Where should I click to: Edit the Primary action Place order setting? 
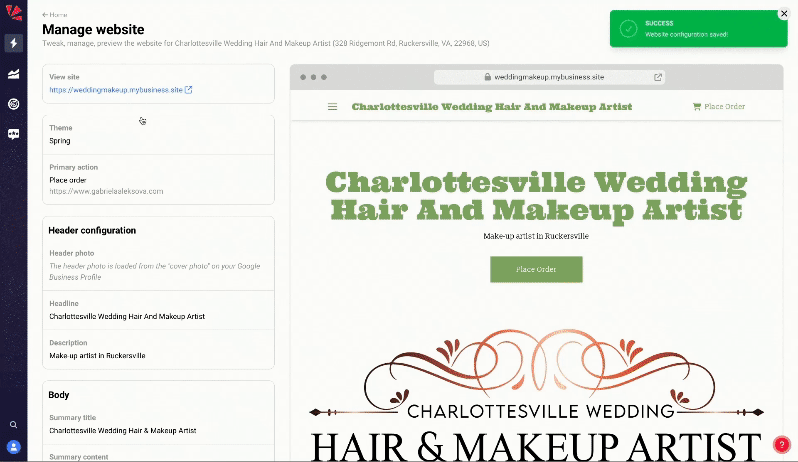(157, 180)
